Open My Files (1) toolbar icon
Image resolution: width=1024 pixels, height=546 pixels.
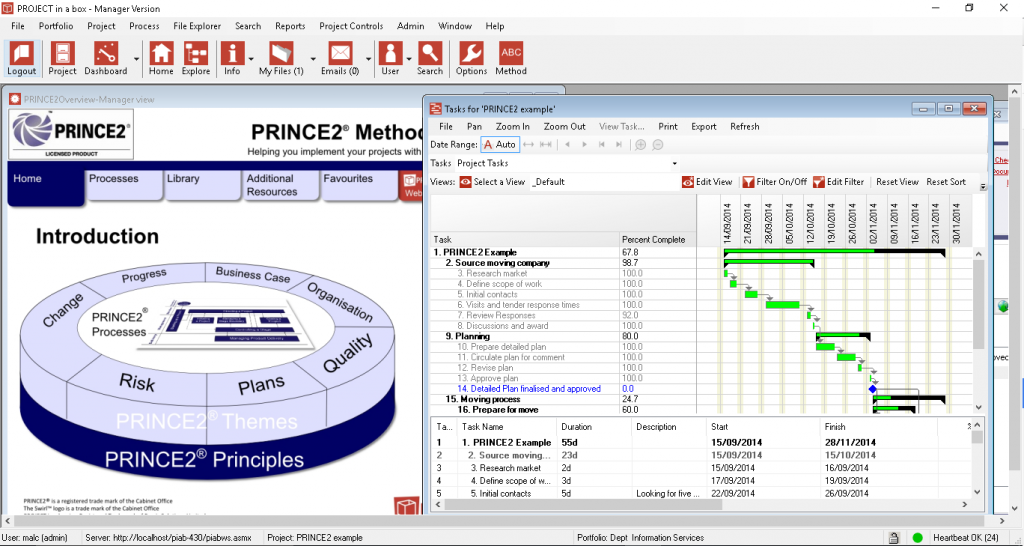point(281,59)
